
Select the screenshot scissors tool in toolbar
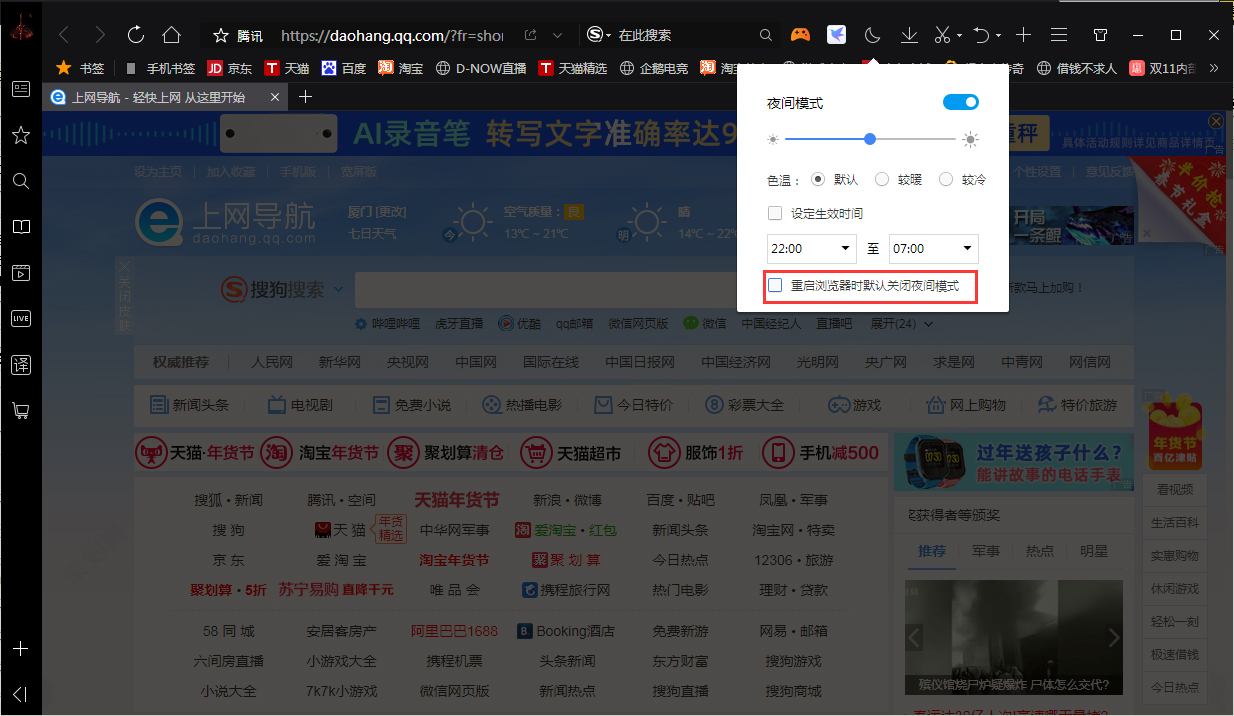(x=941, y=33)
